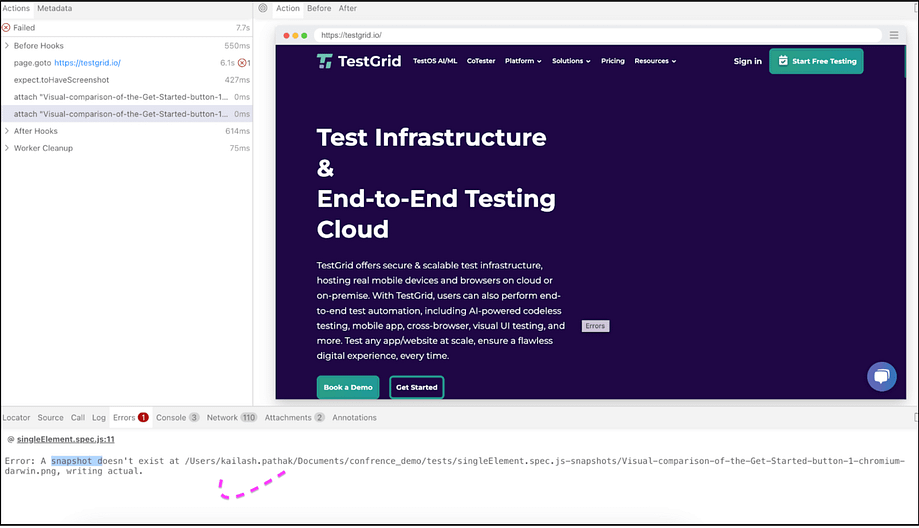The width and height of the screenshot is (919, 528).
Task: Open the Source tab
Action: click(x=50, y=418)
